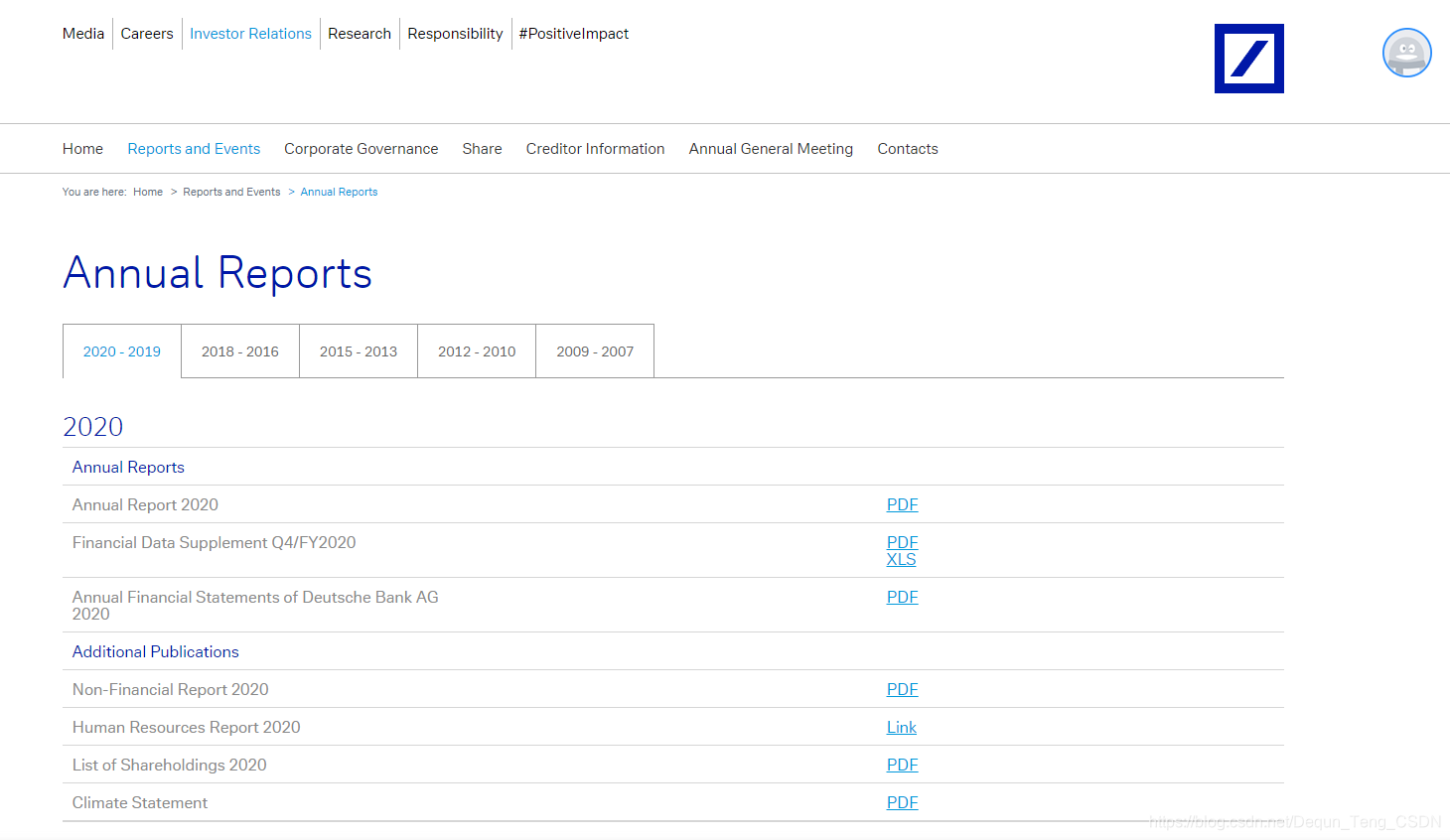Navigate to Responsibility section
The image size is (1450, 840).
click(x=455, y=34)
